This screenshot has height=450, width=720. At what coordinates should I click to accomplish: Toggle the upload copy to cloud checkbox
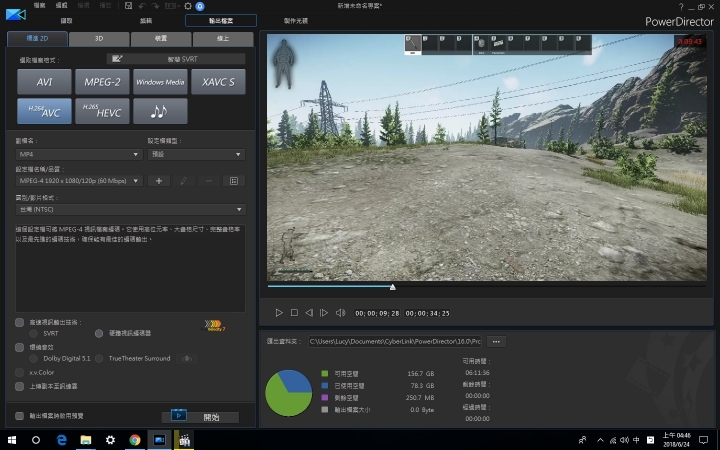pyautogui.click(x=19, y=386)
